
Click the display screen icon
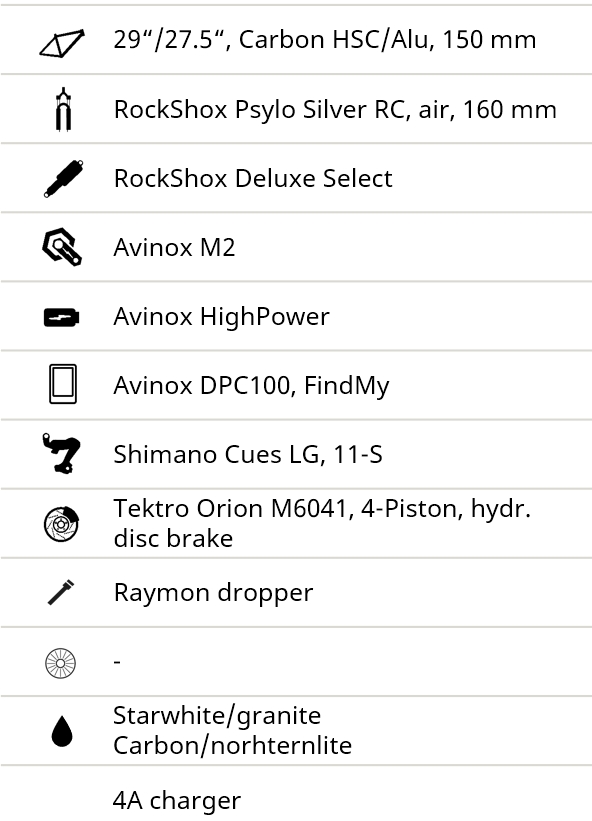pyautogui.click(x=63, y=384)
